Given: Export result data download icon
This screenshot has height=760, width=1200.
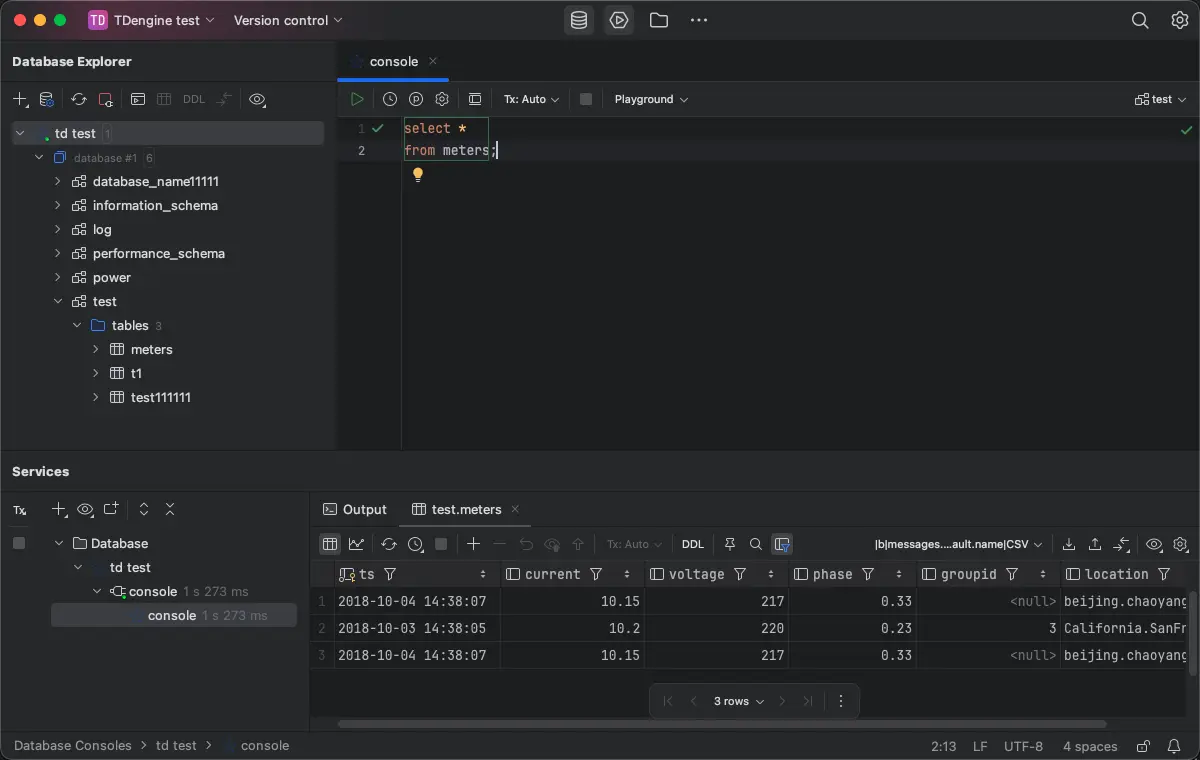Looking at the screenshot, I should (1069, 544).
